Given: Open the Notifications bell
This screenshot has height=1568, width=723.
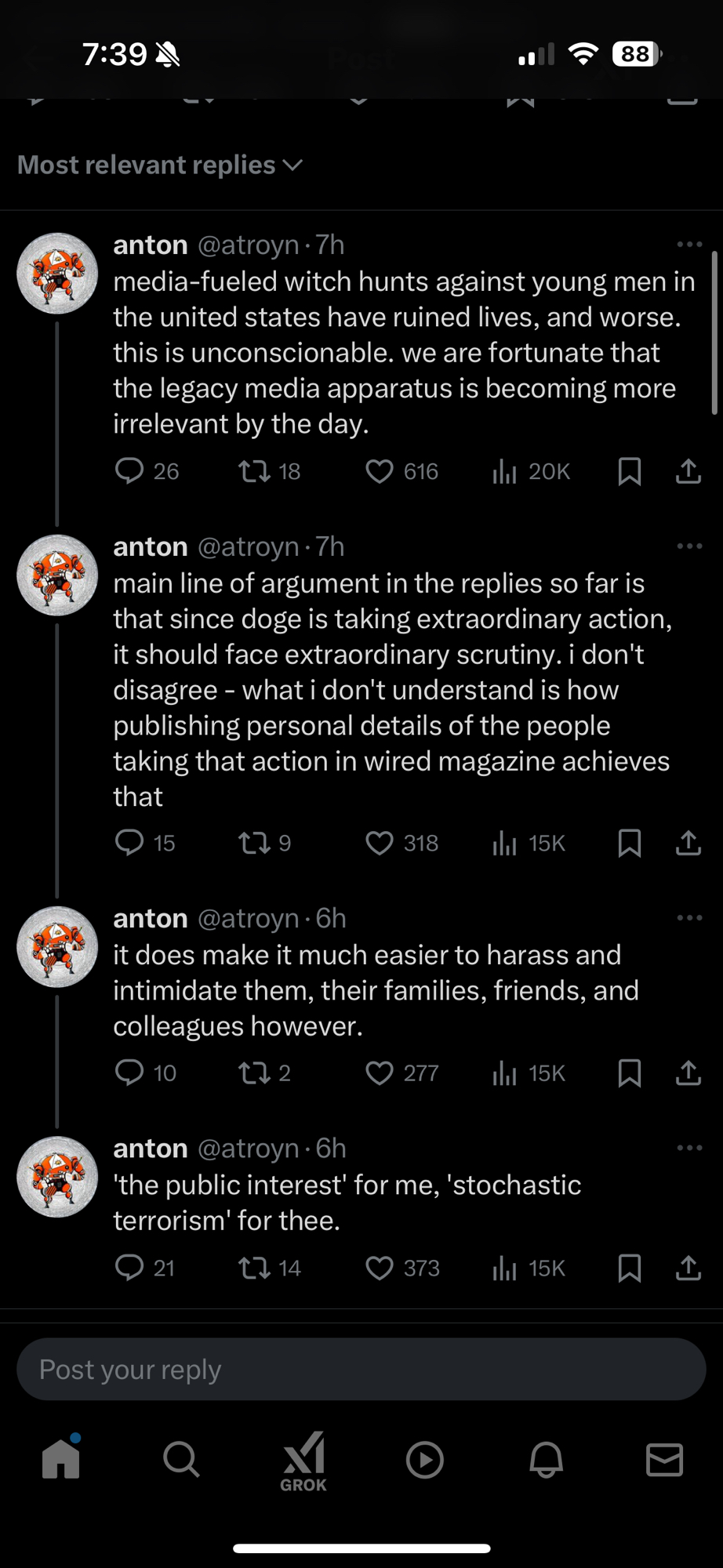Looking at the screenshot, I should pos(546,1460).
